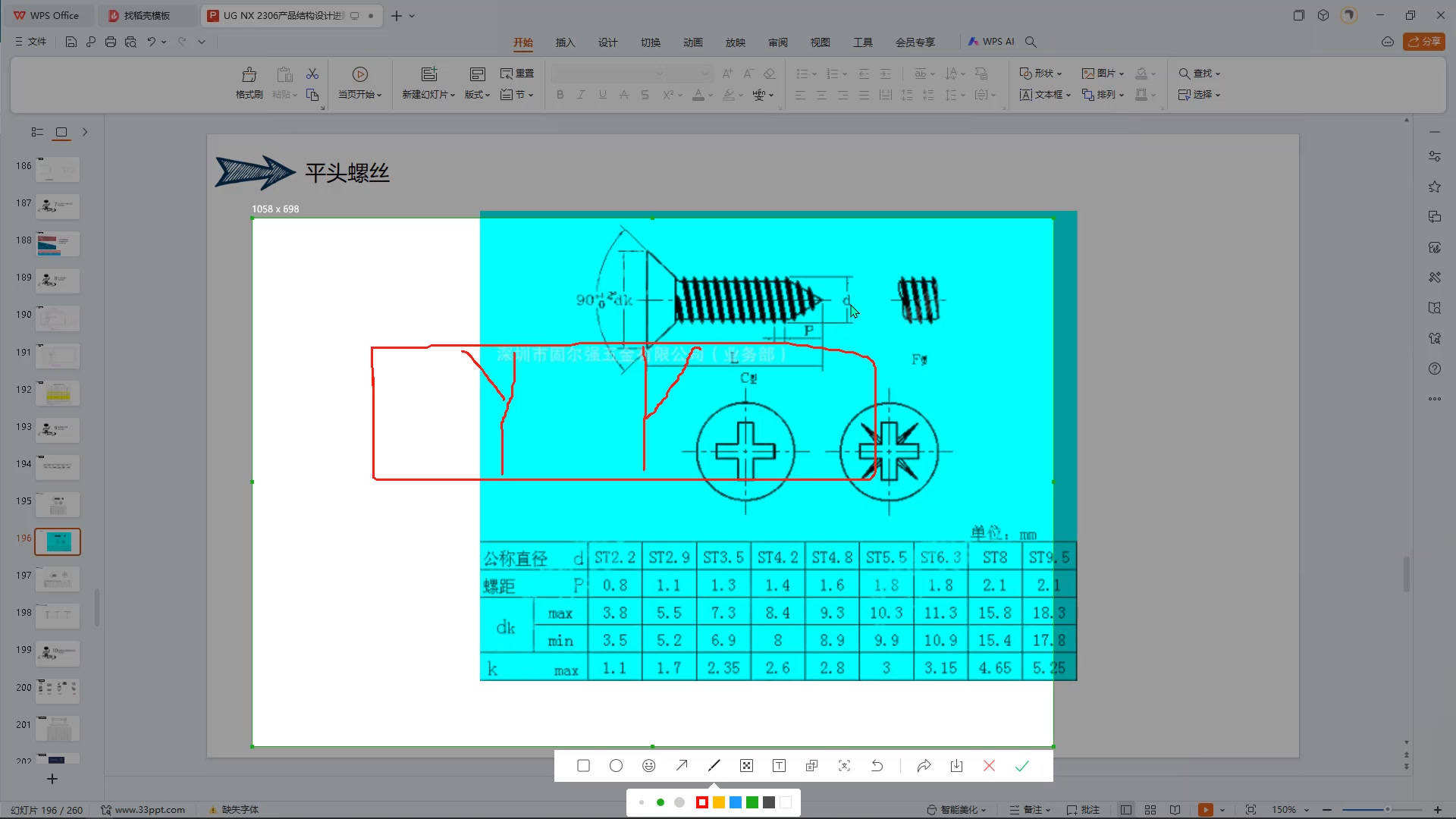Image resolution: width=1456 pixels, height=819 pixels.
Task: Switch to the 插入 ribbon tab
Action: (x=565, y=42)
